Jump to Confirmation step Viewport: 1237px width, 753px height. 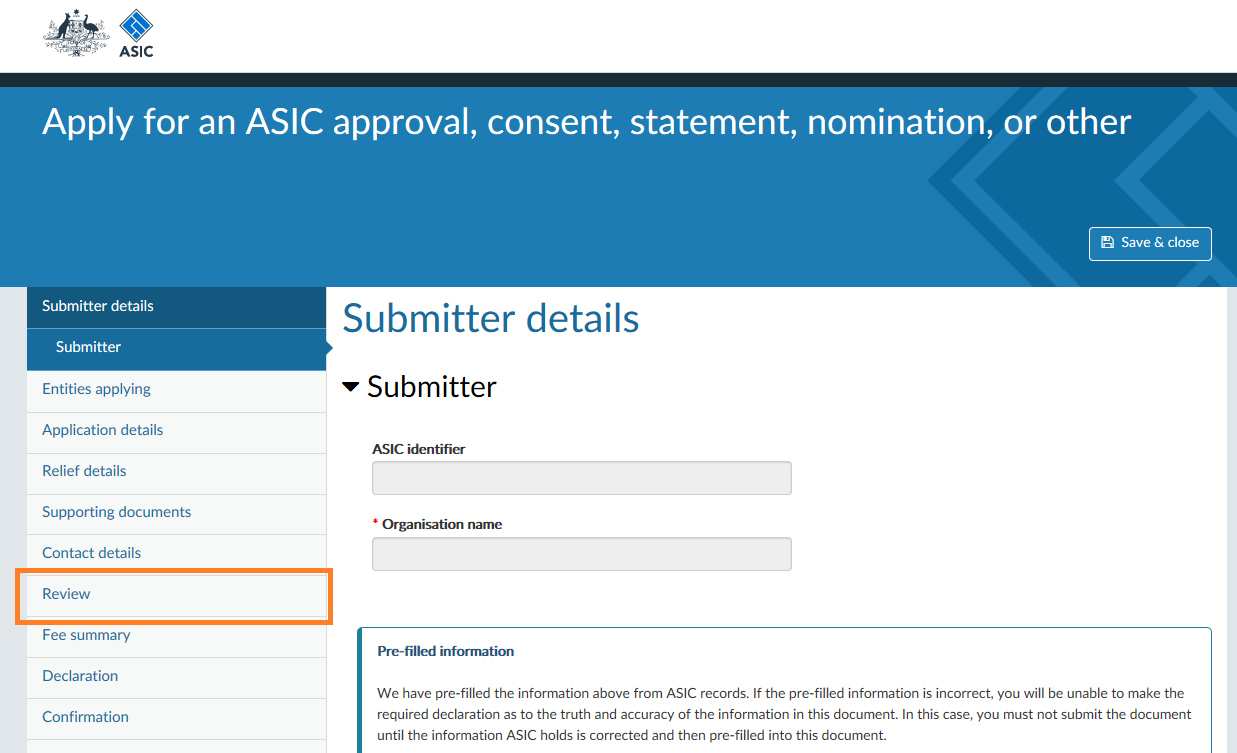pos(176,718)
